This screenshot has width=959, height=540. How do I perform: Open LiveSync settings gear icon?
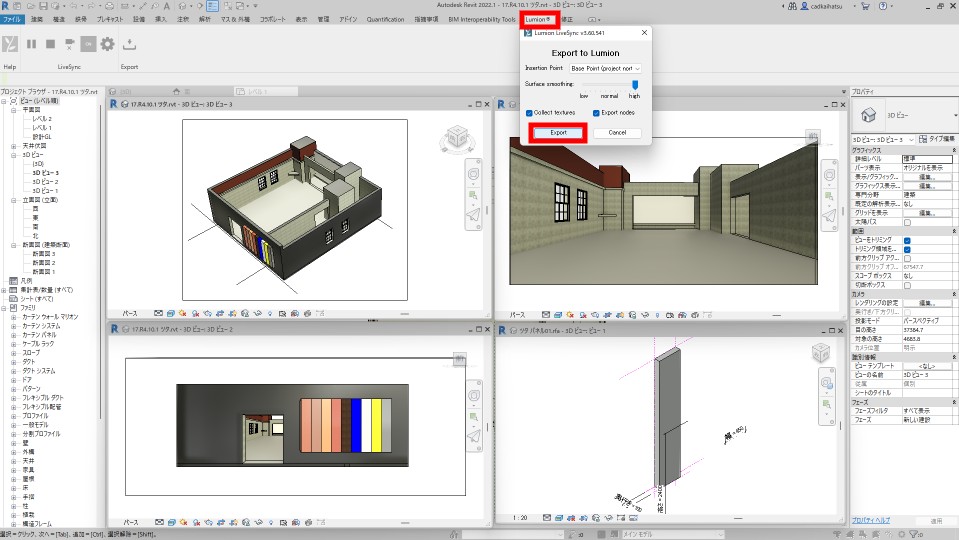(107, 44)
